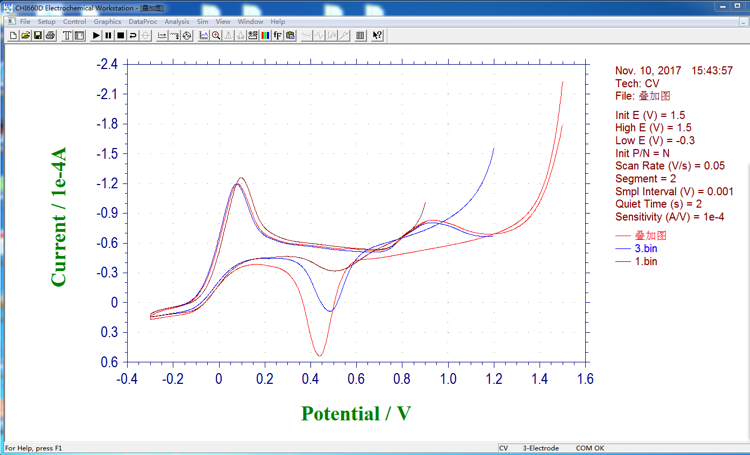
Task: Click the '3-Electrode' status bar entry
Action: tap(540, 448)
